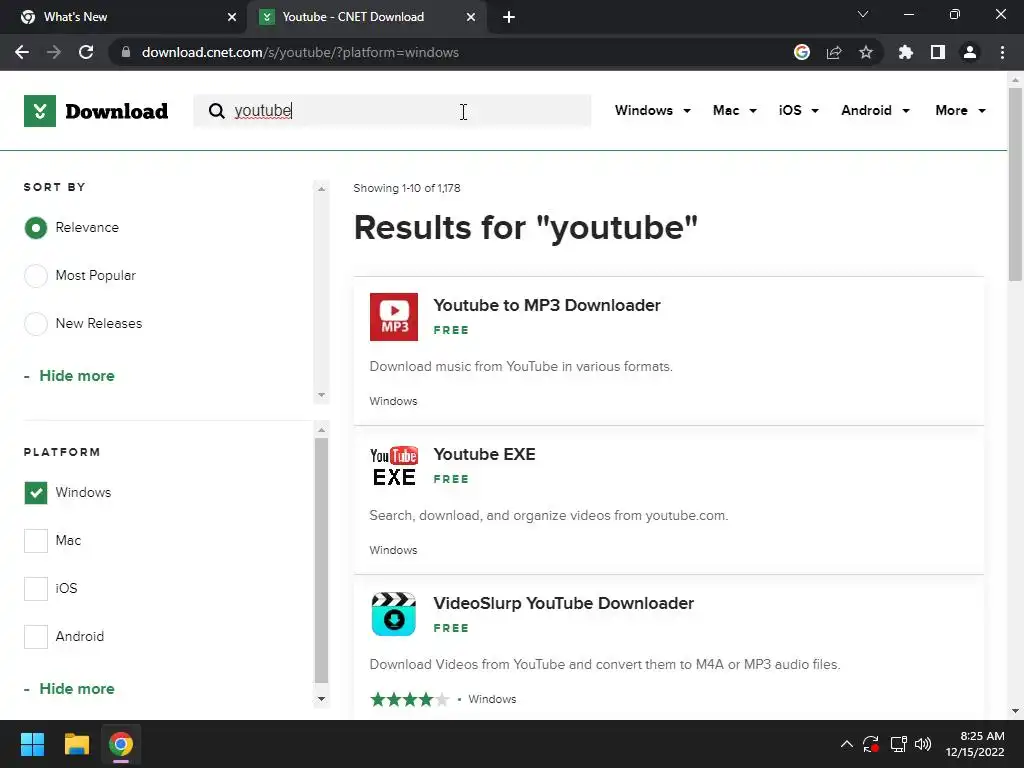
Task: Open the Youtube EXE app icon
Action: tap(394, 466)
